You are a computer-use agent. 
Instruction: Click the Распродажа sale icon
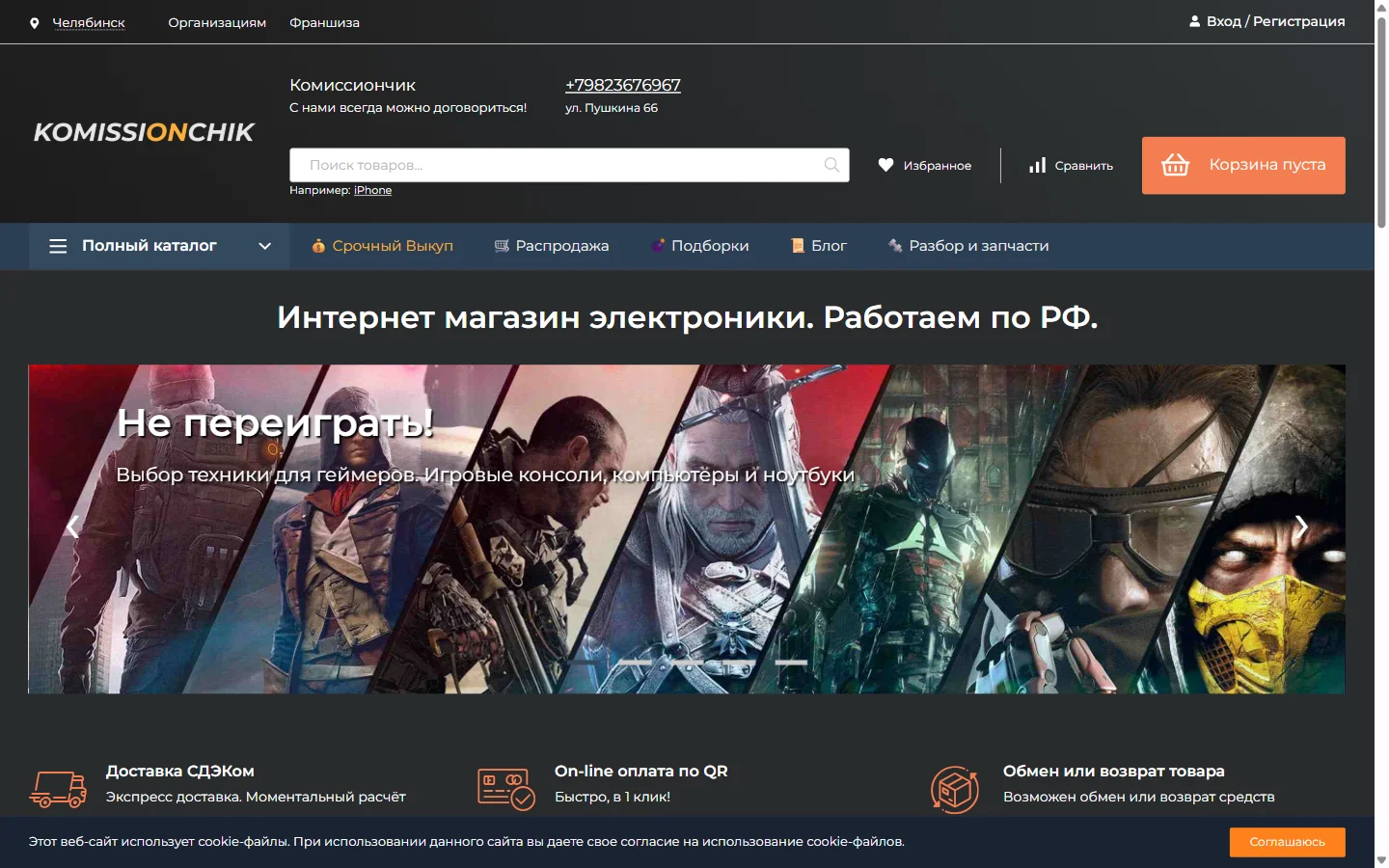(502, 246)
